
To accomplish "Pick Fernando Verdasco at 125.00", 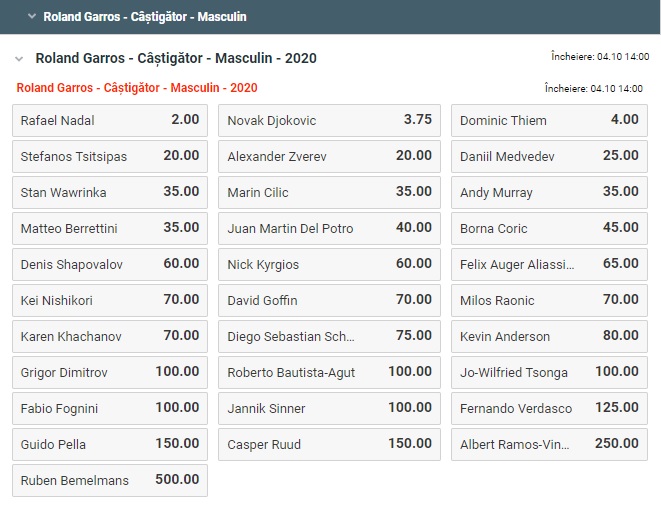I will click(548, 408).
